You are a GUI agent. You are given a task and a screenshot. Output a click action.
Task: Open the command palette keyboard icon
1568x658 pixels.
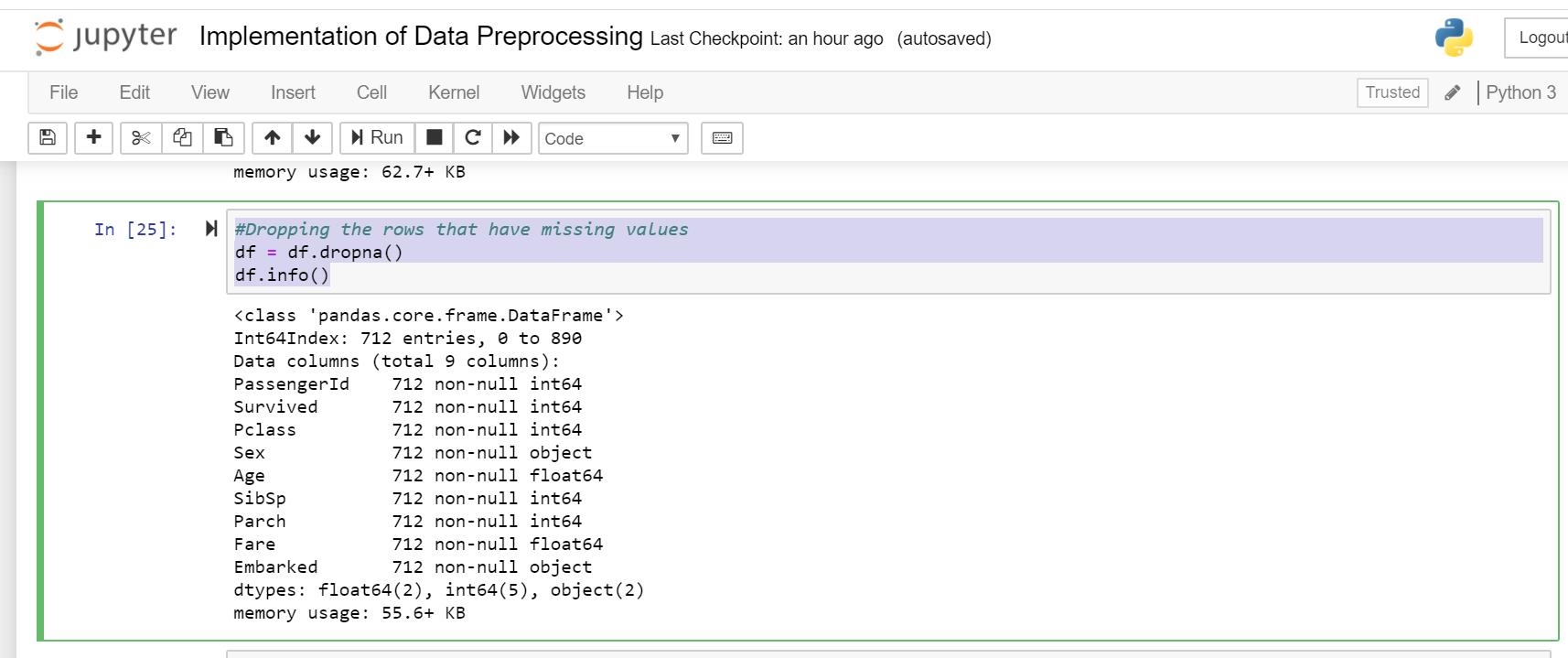pos(722,138)
